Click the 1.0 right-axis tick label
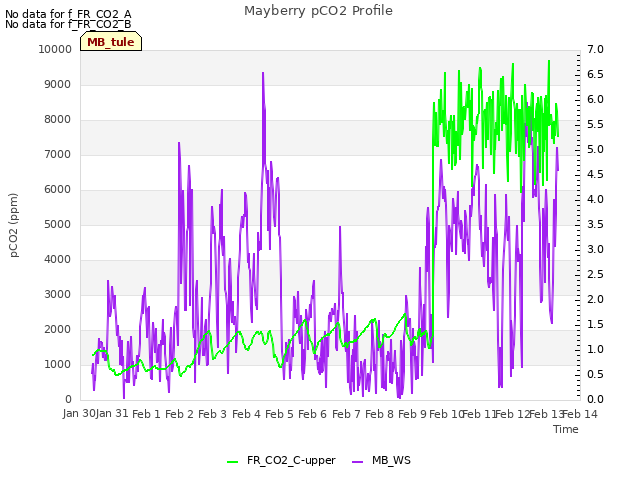This screenshot has width=640, height=480. pyautogui.click(x=595, y=349)
